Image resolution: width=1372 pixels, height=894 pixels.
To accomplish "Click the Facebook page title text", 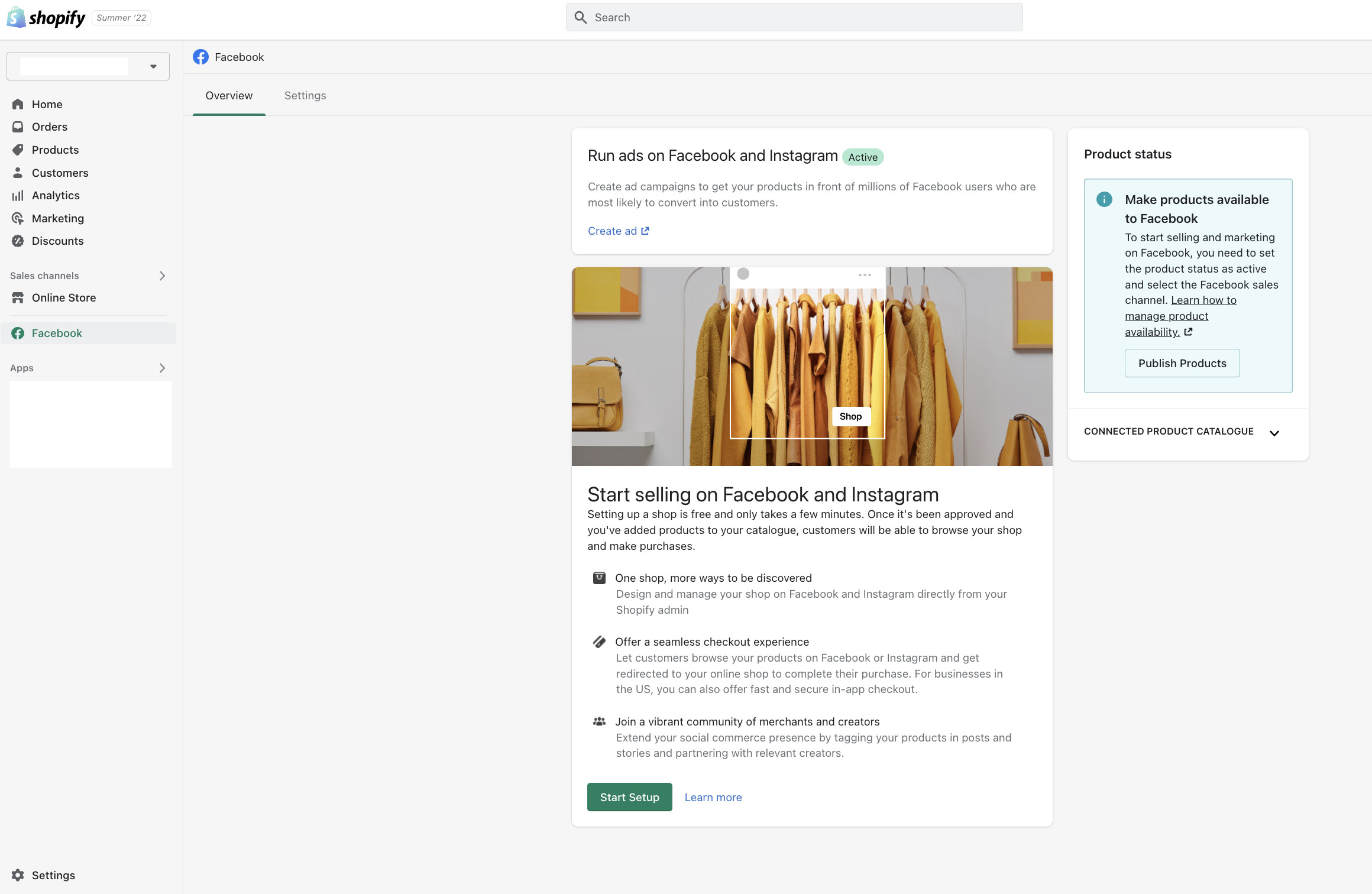I will pyautogui.click(x=239, y=57).
